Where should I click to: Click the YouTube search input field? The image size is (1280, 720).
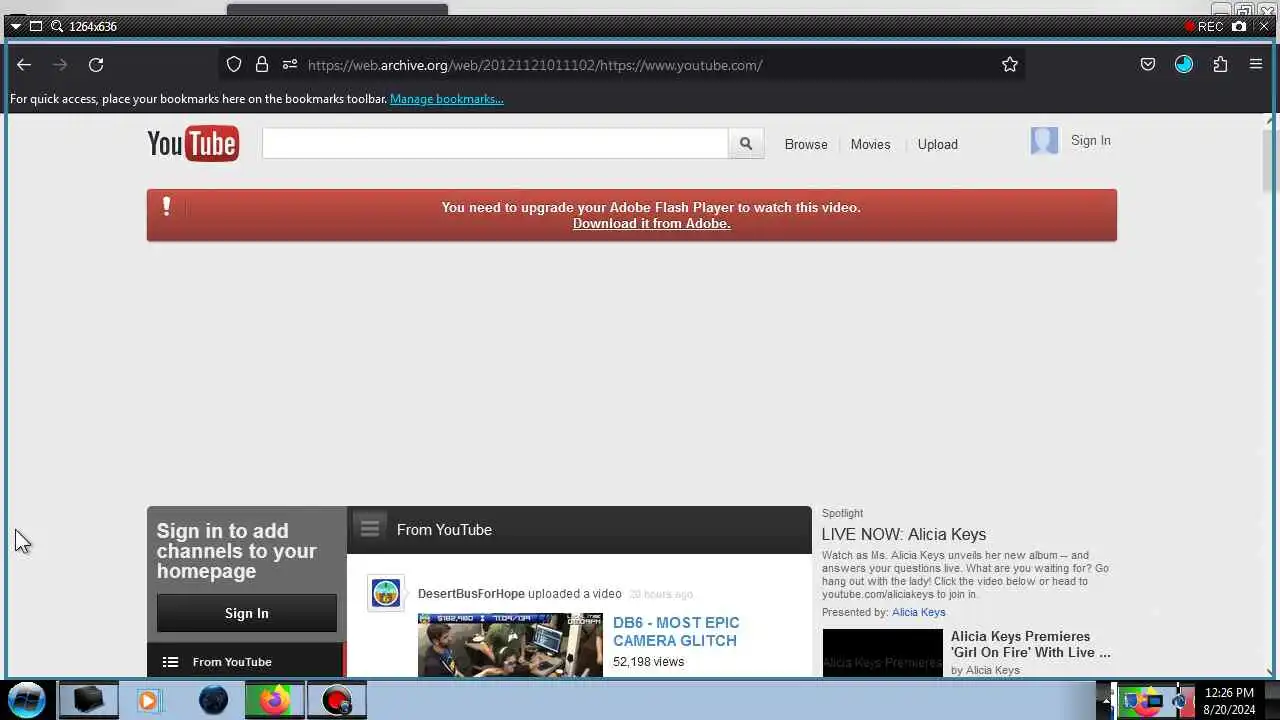click(495, 144)
